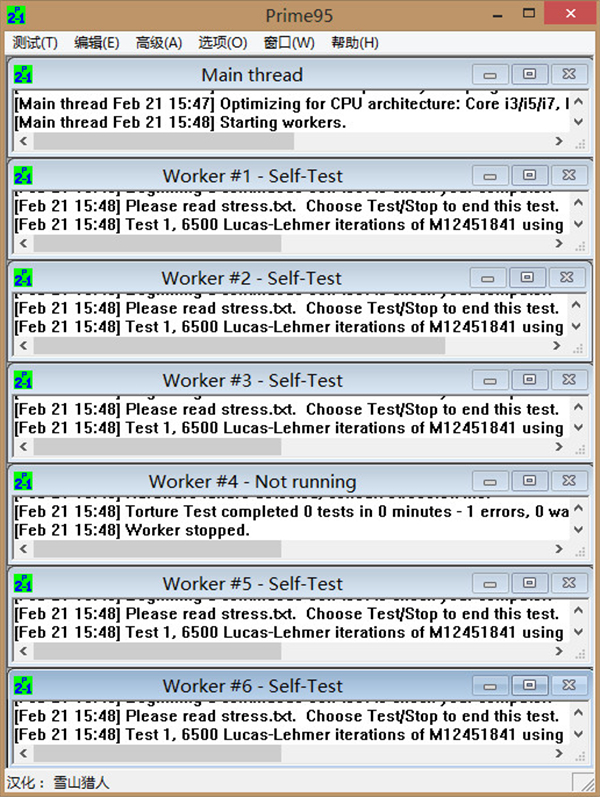The width and height of the screenshot is (600, 797).
Task: Click the Worker #3 window icon
Action: (x=24, y=381)
